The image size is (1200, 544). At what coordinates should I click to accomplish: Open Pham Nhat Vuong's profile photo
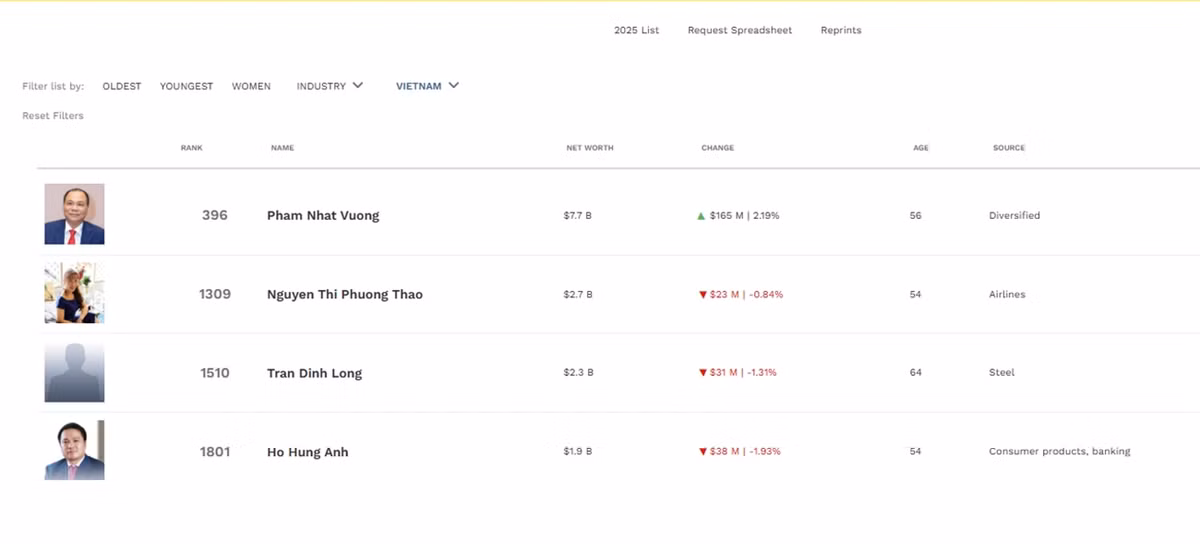74,214
